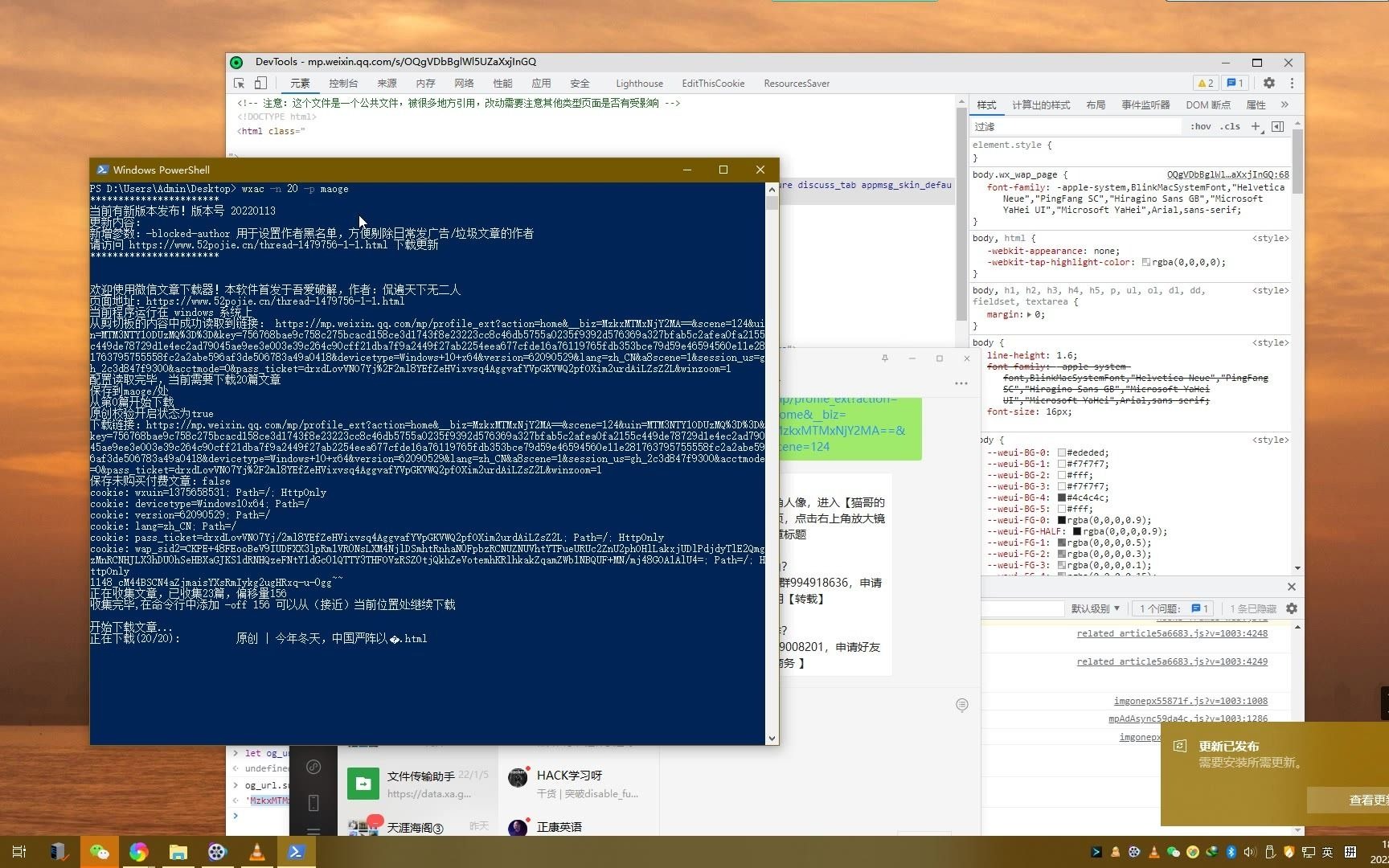Open the OQgVDbBglWl...aXxjInGQ:68 source link
Screen dimensions: 1389x868
pos(1227,174)
